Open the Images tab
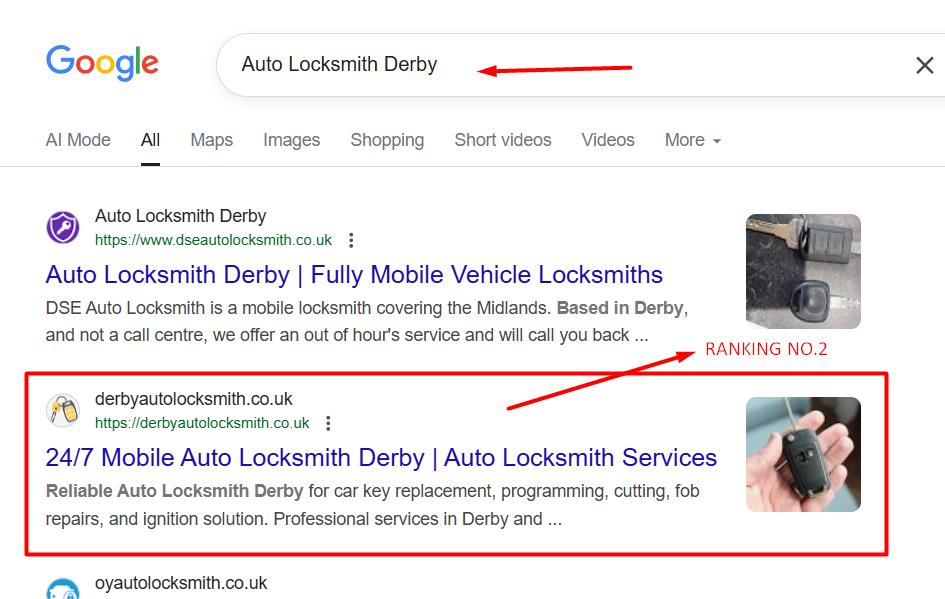Screen dimensions: 945x599 point(291,140)
